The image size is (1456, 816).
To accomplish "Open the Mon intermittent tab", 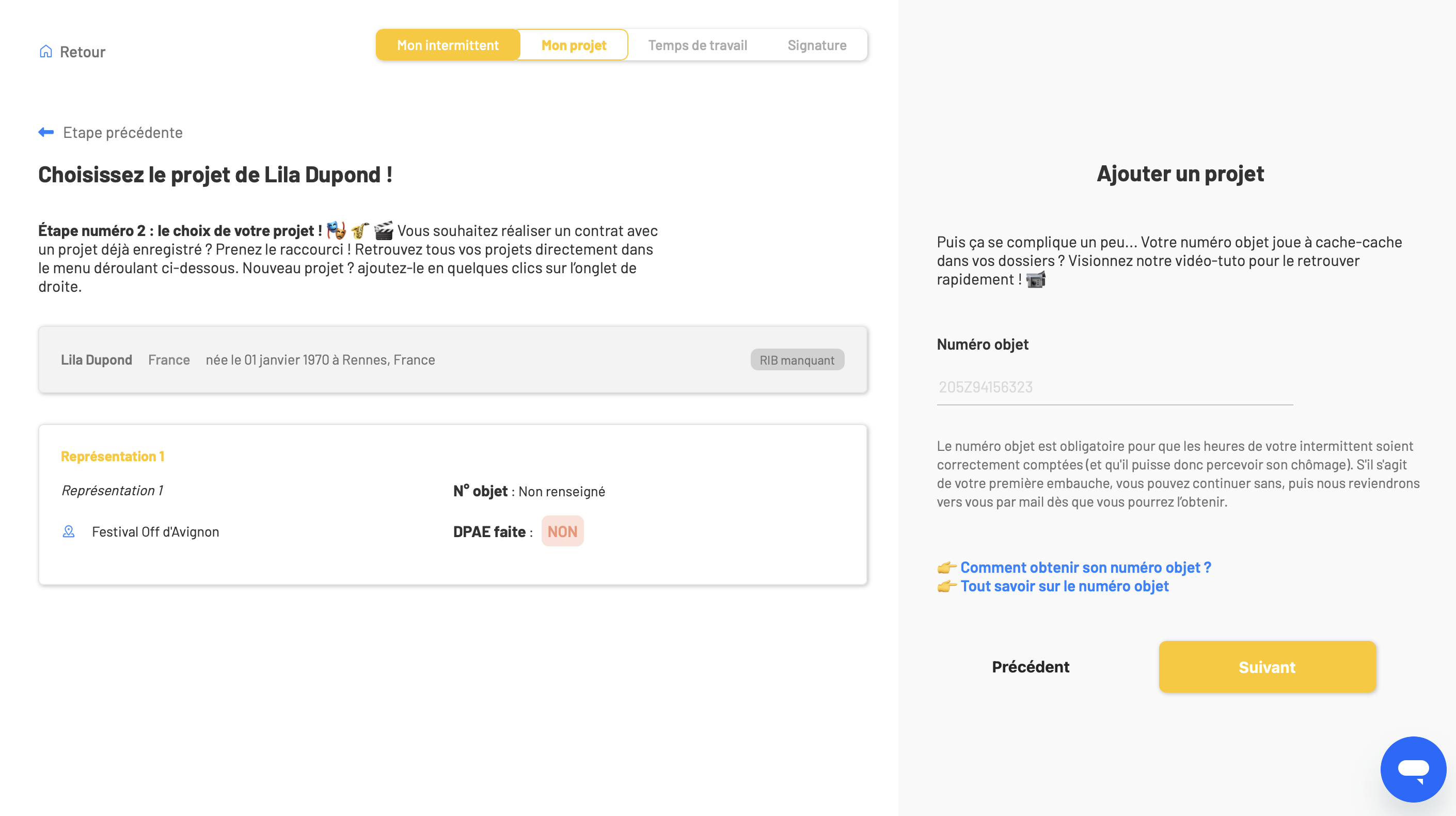I will pyautogui.click(x=448, y=45).
